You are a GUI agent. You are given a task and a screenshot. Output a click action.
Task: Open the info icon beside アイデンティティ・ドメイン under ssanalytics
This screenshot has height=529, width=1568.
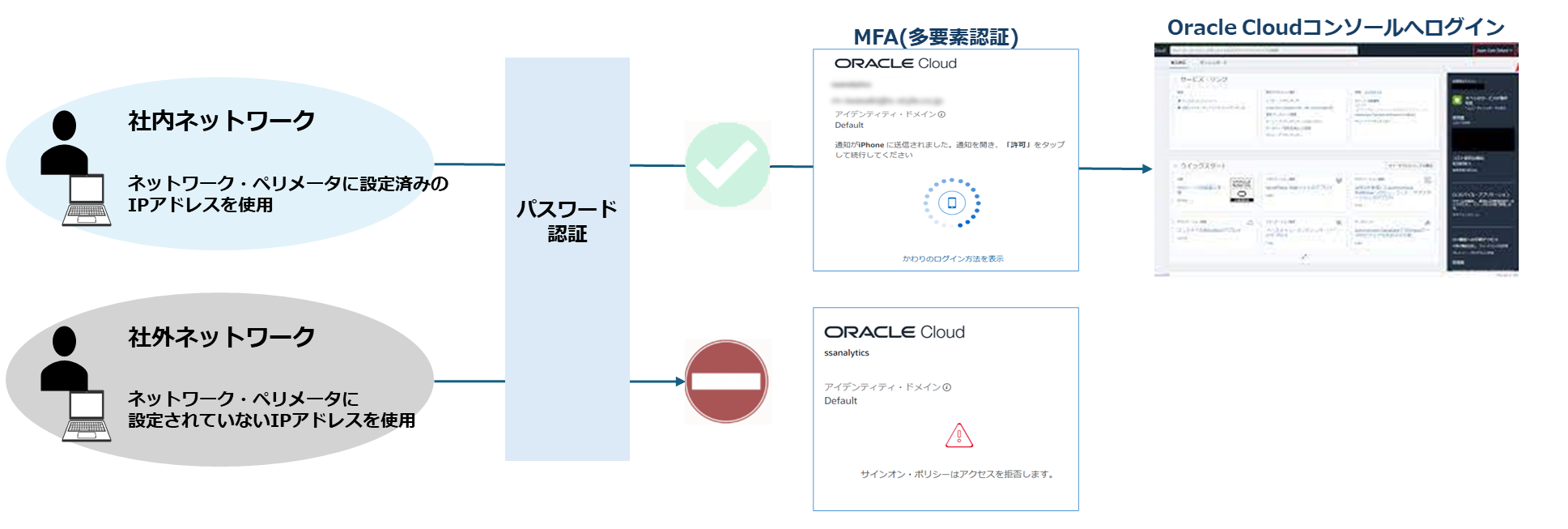pyautogui.click(x=947, y=387)
